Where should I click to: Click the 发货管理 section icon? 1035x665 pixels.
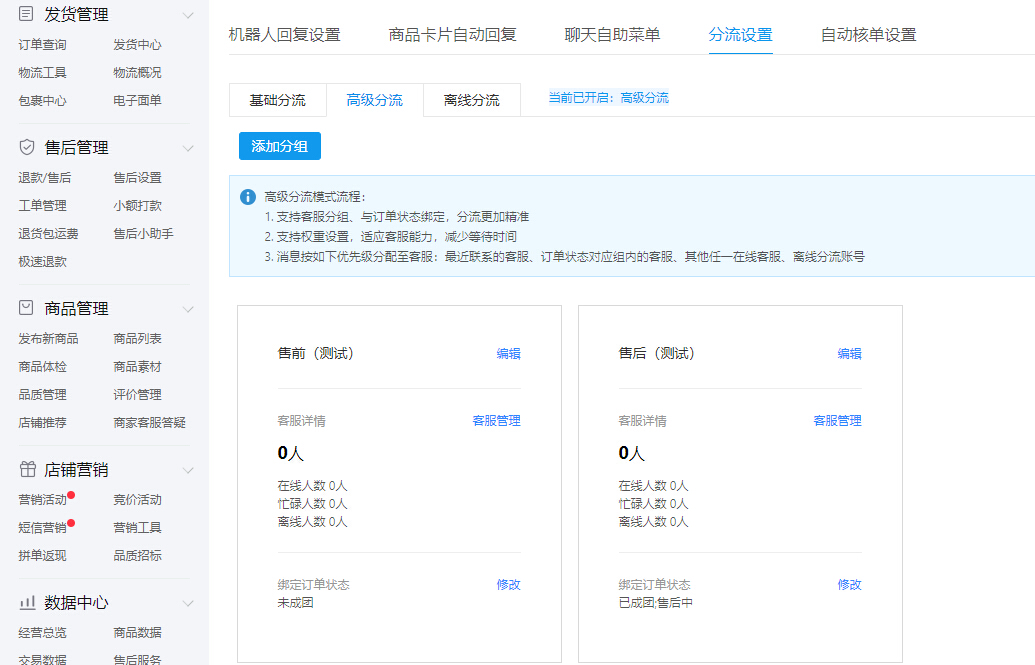click(x=26, y=13)
